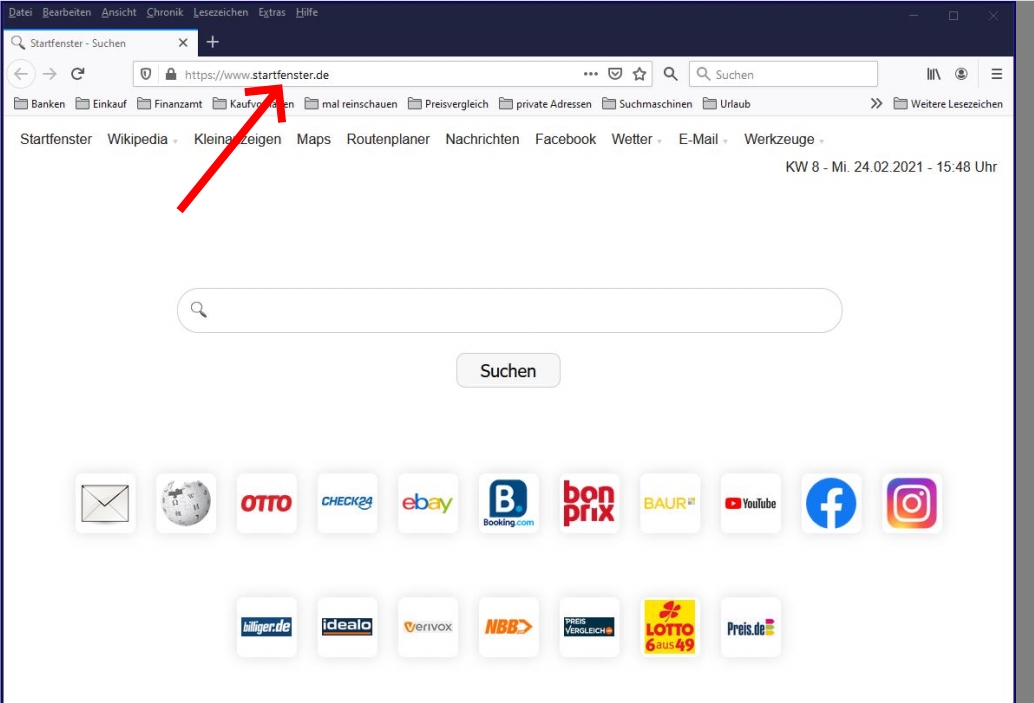Open the Preisvergleich.de tile
The image size is (1034, 703).
coord(589,627)
